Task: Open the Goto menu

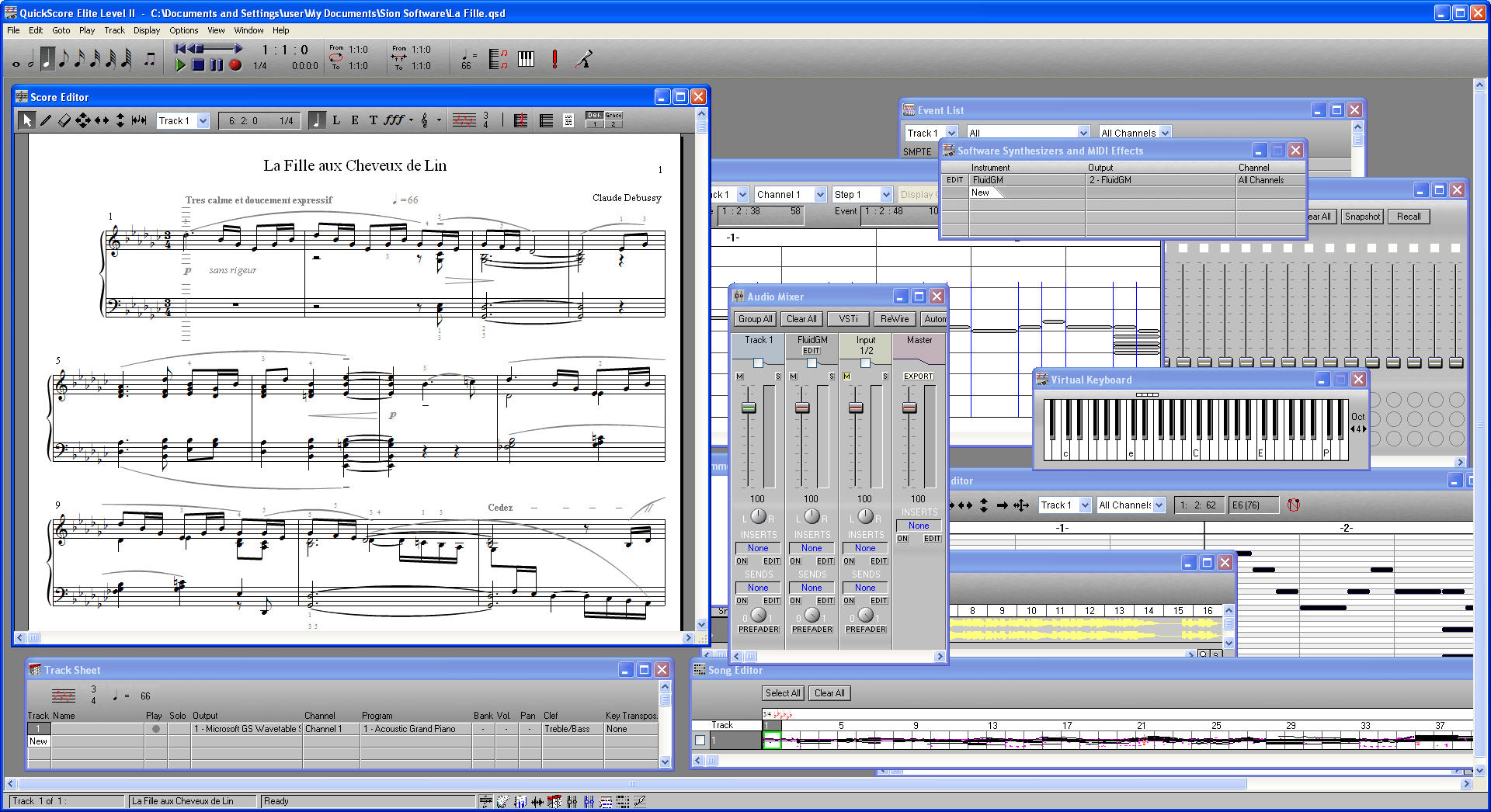Action: click(61, 30)
